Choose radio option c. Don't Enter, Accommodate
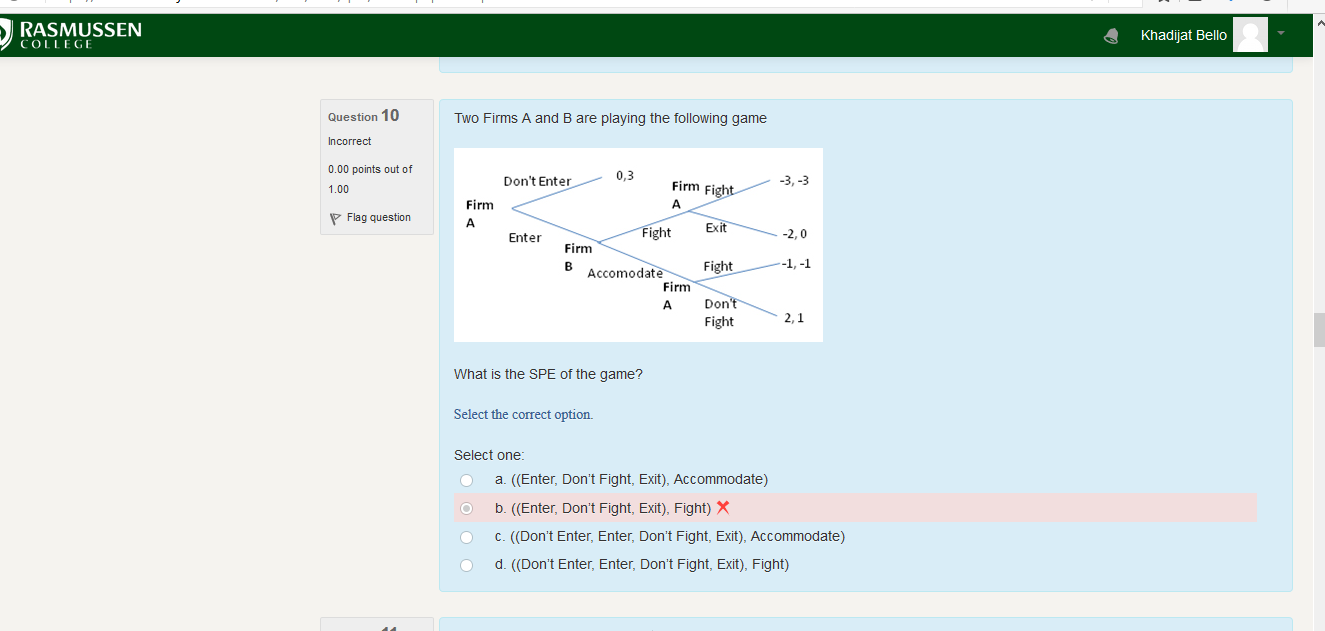The width and height of the screenshot is (1325, 631). 466,537
